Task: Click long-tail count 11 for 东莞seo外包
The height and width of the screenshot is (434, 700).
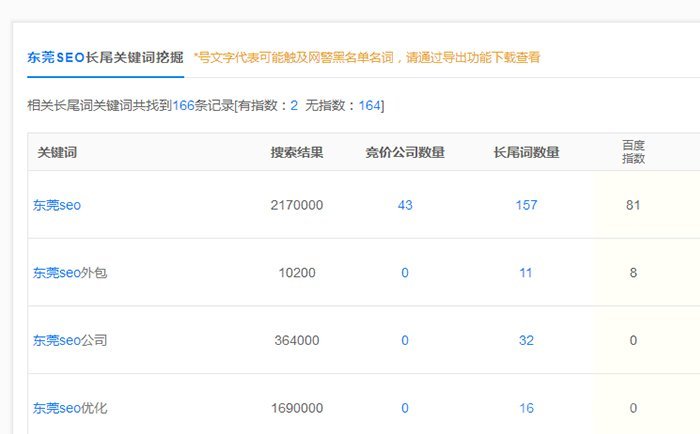Action: point(526,272)
